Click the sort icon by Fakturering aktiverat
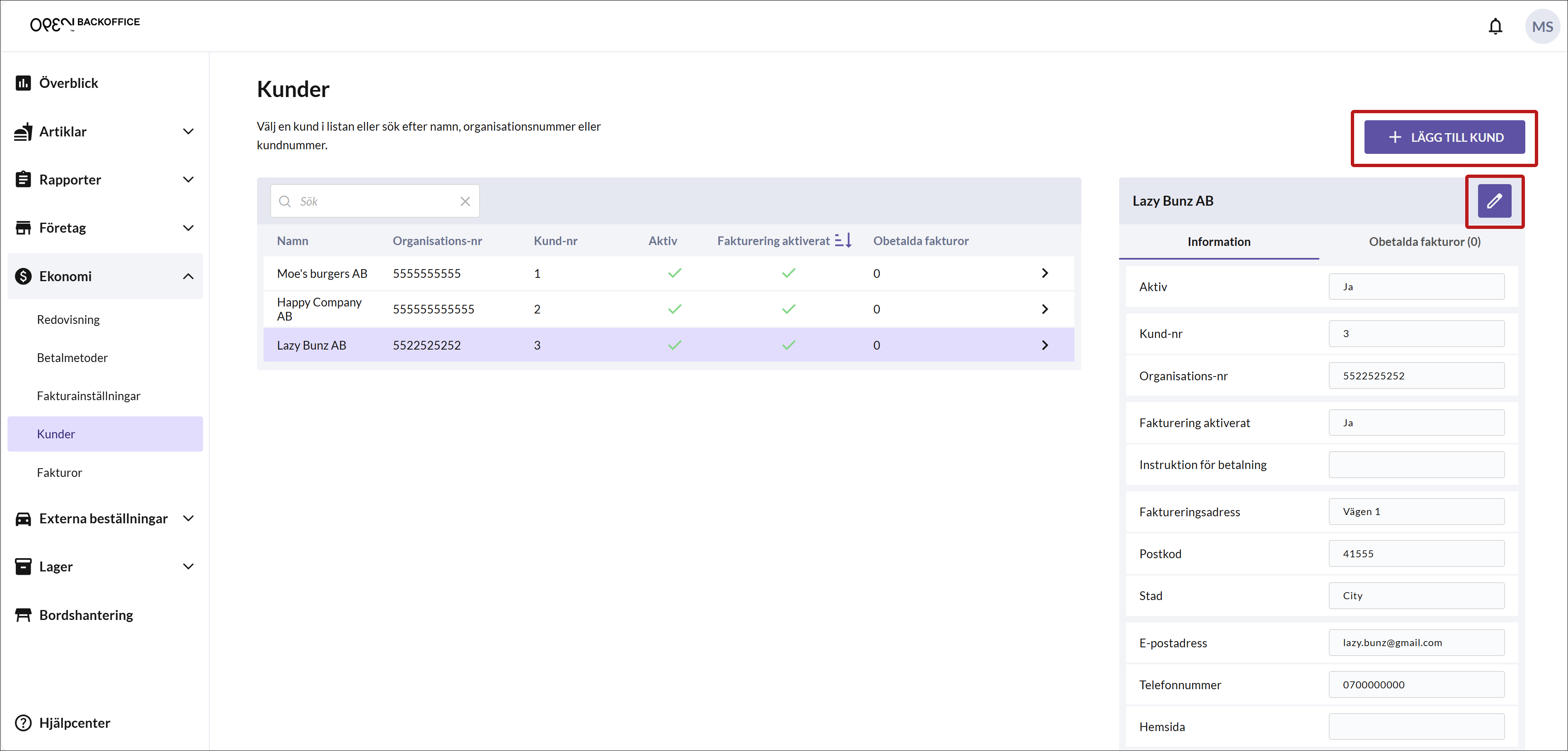 pos(843,241)
